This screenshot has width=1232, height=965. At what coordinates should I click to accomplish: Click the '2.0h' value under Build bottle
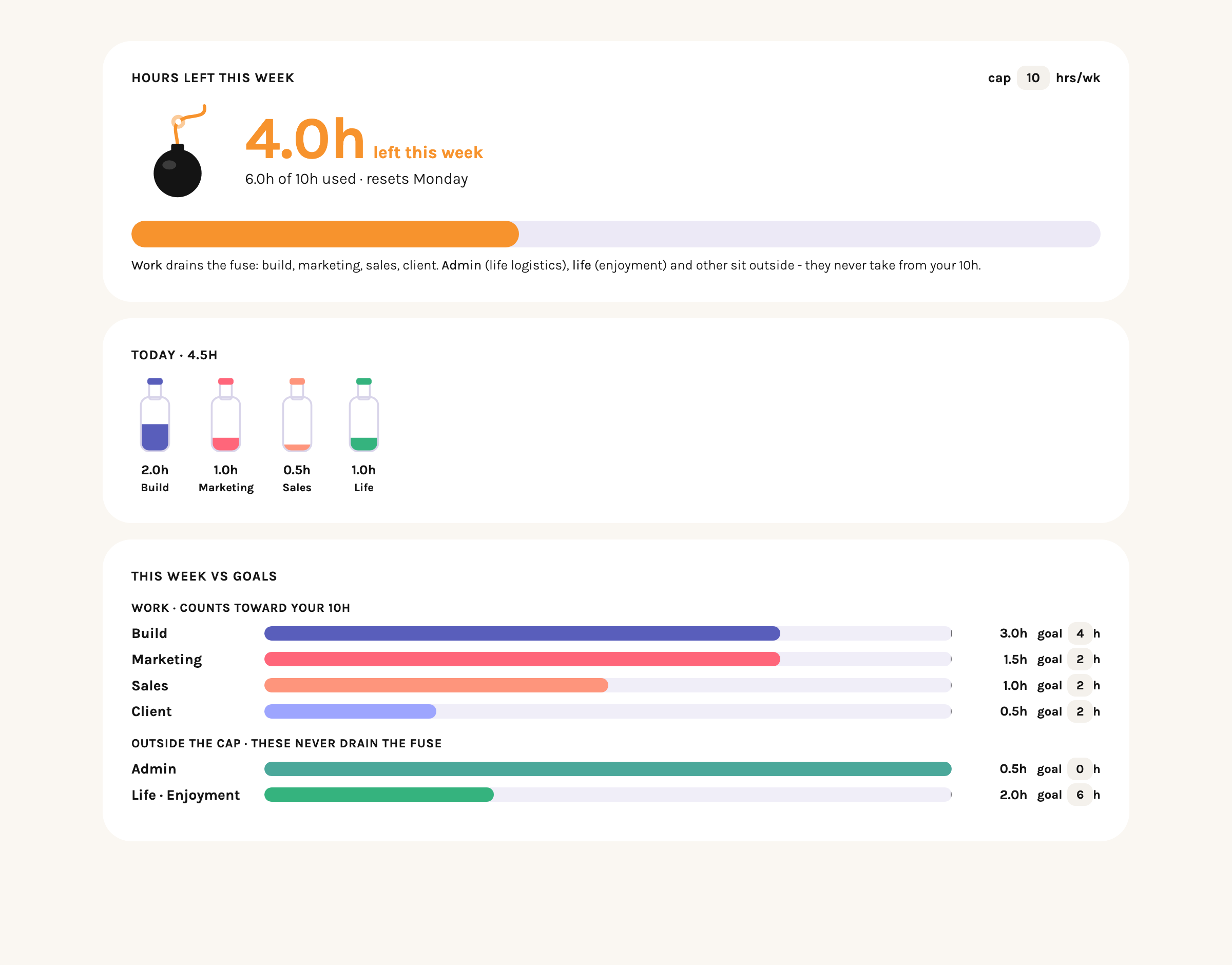pyautogui.click(x=155, y=470)
